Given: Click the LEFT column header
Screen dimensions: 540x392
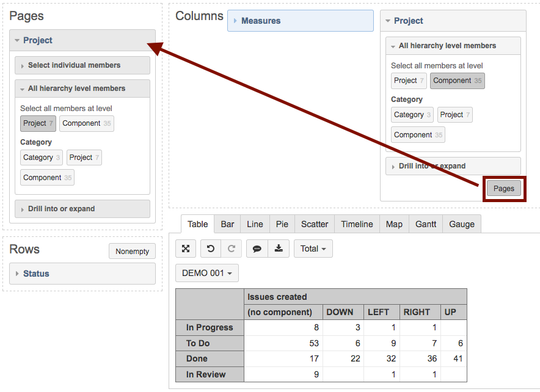Looking at the screenshot, I should coord(382,312).
